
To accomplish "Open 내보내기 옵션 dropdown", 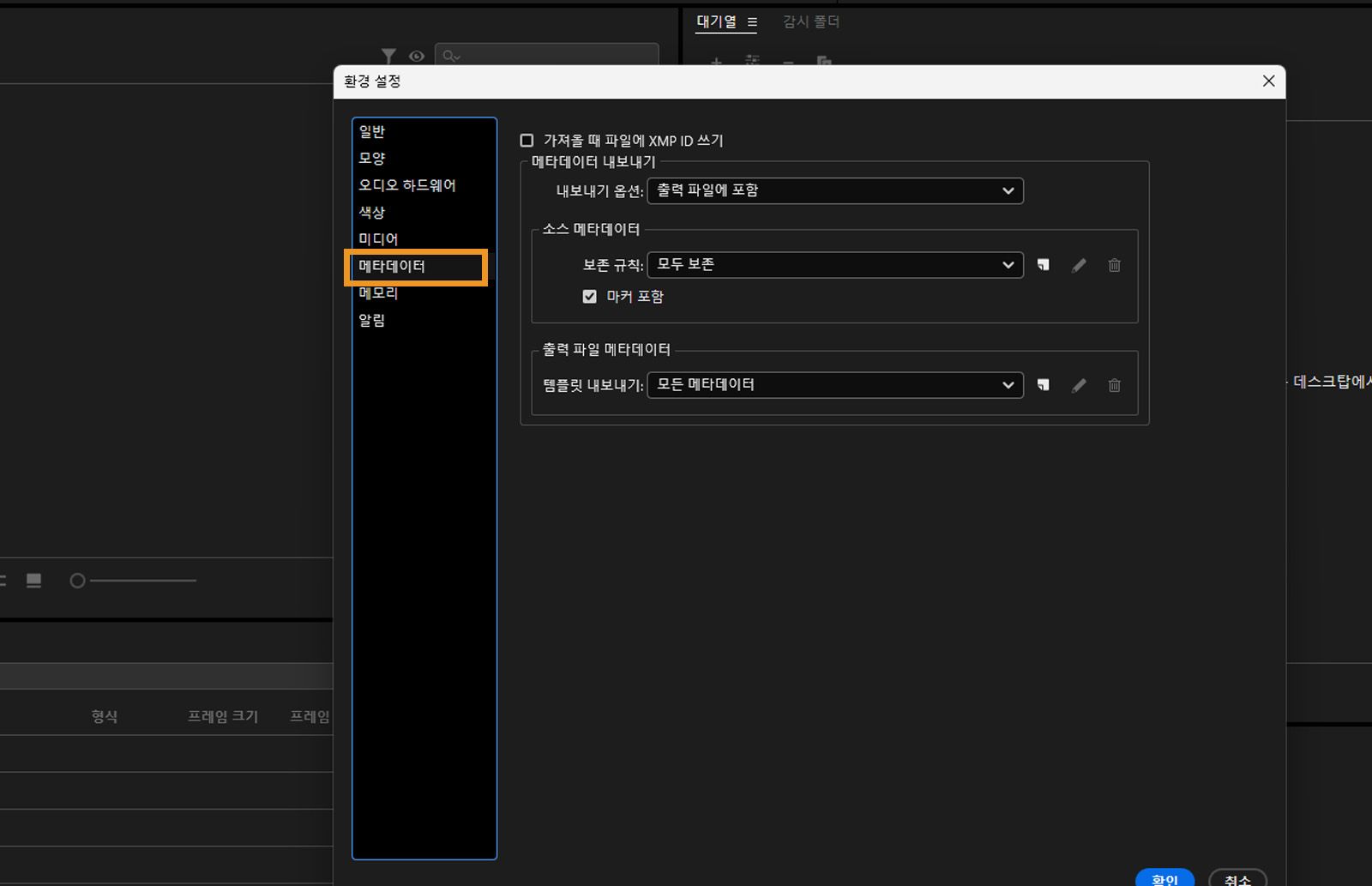I will point(835,190).
